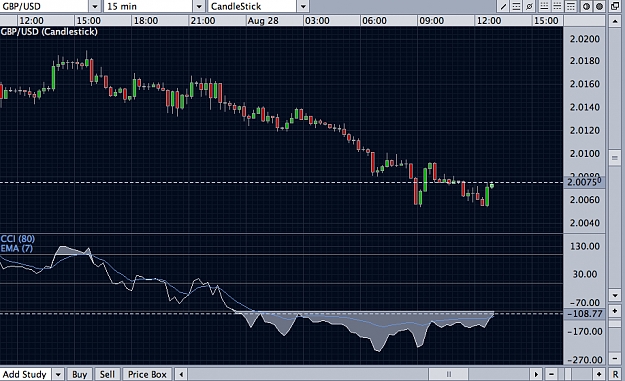This screenshot has height=381, width=625.
Task: Choose the dotted-top solid-bottom line style icon
Action: pyautogui.click(x=544, y=6)
